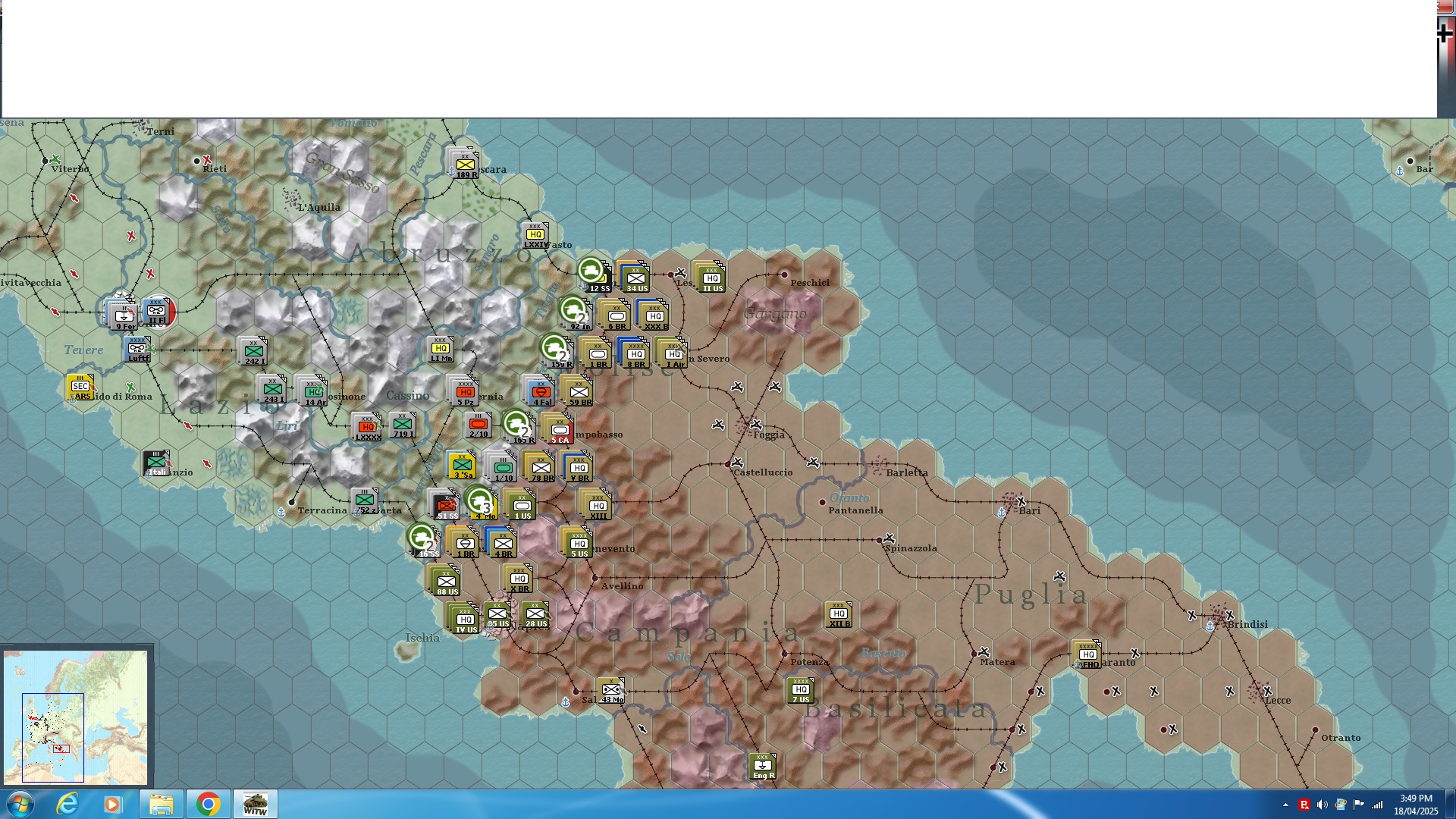Open File Explorer from the taskbar
The height and width of the screenshot is (819, 1456).
click(161, 804)
